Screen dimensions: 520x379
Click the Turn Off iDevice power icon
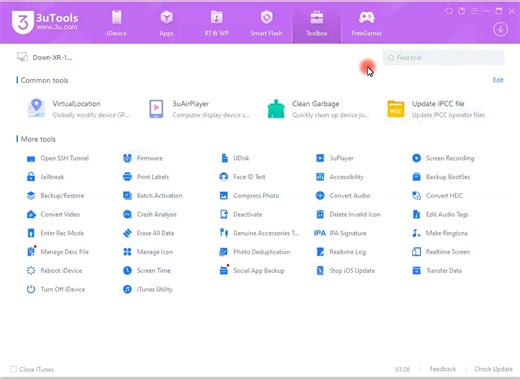point(31,289)
